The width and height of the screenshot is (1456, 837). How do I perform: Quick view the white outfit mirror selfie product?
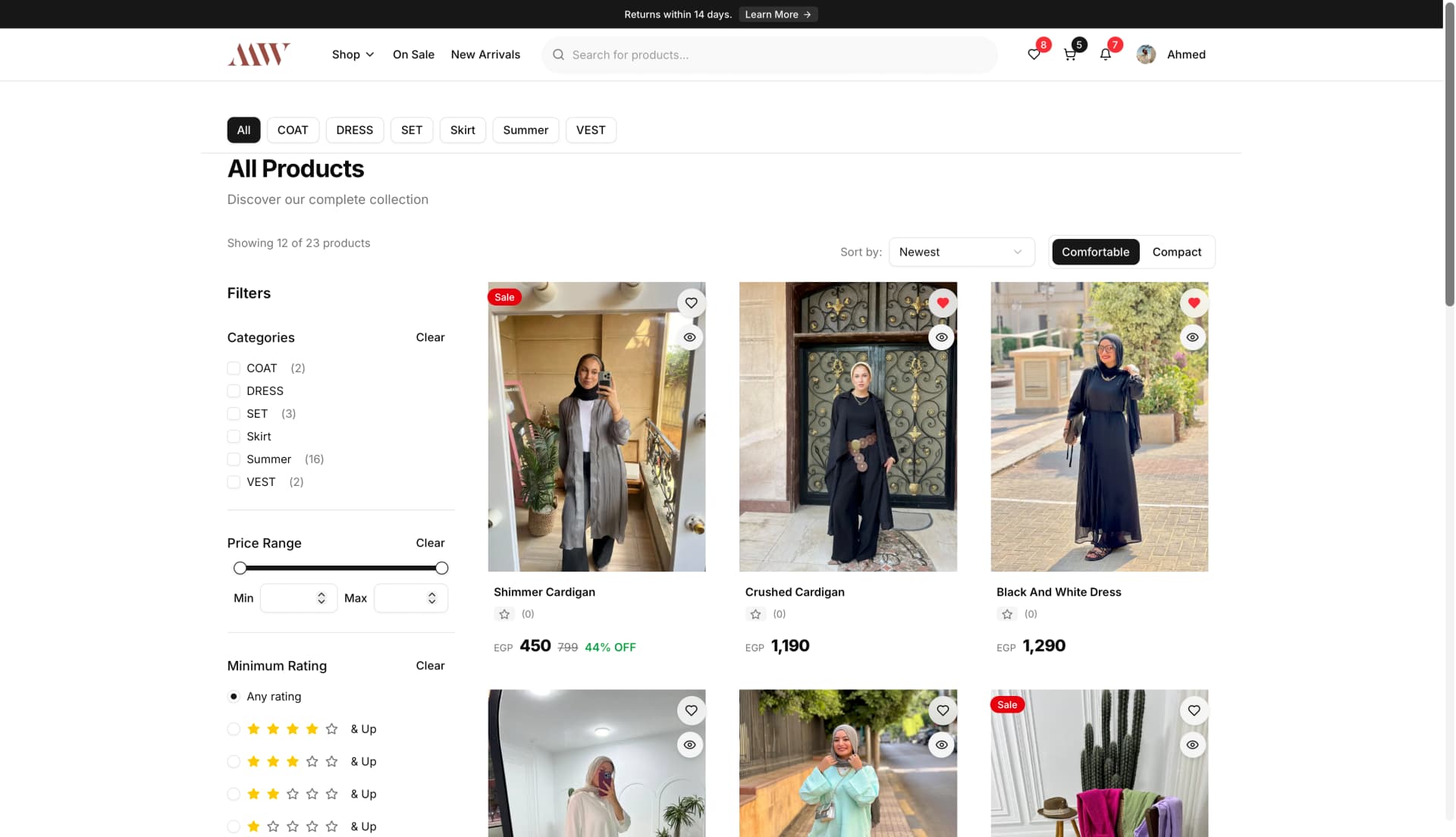click(x=689, y=745)
